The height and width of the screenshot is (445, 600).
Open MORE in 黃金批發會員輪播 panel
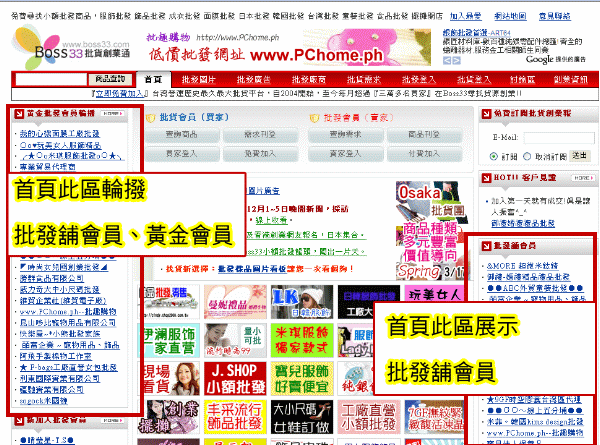pyautogui.click(x=113, y=114)
